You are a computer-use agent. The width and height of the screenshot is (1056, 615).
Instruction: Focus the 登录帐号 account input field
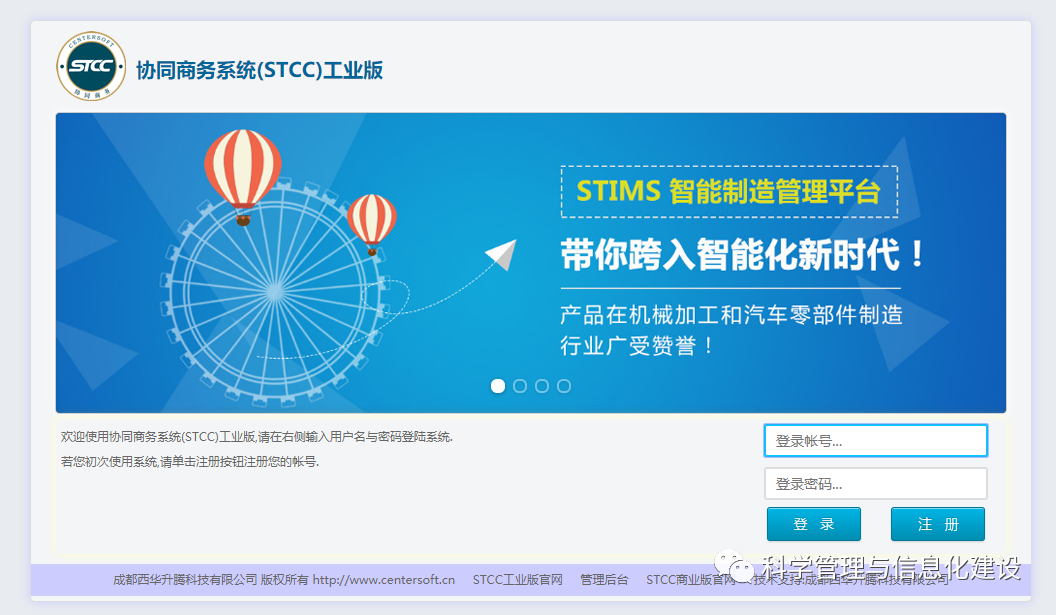[876, 441]
